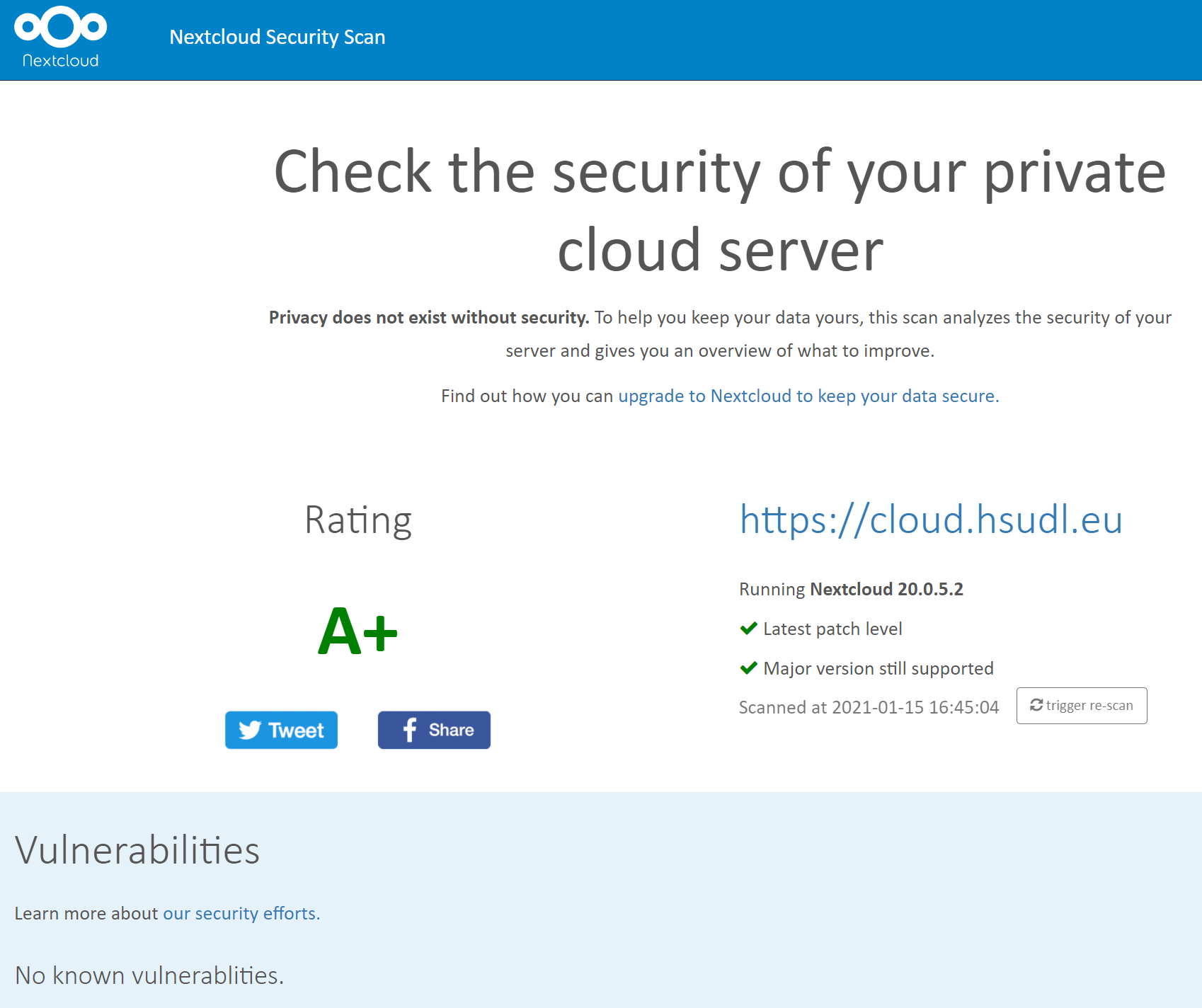Click the Scanned at timestamp text
The width and height of the screenshot is (1202, 1008).
(869, 707)
